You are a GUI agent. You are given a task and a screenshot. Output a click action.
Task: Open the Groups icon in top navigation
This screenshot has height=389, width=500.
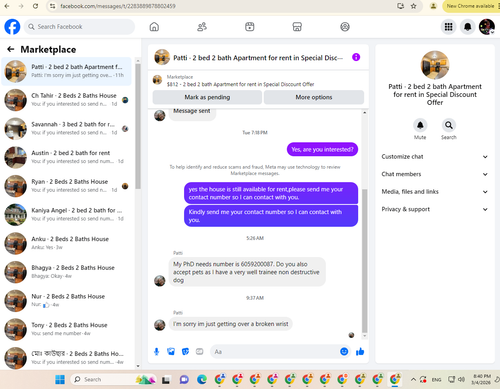click(345, 27)
